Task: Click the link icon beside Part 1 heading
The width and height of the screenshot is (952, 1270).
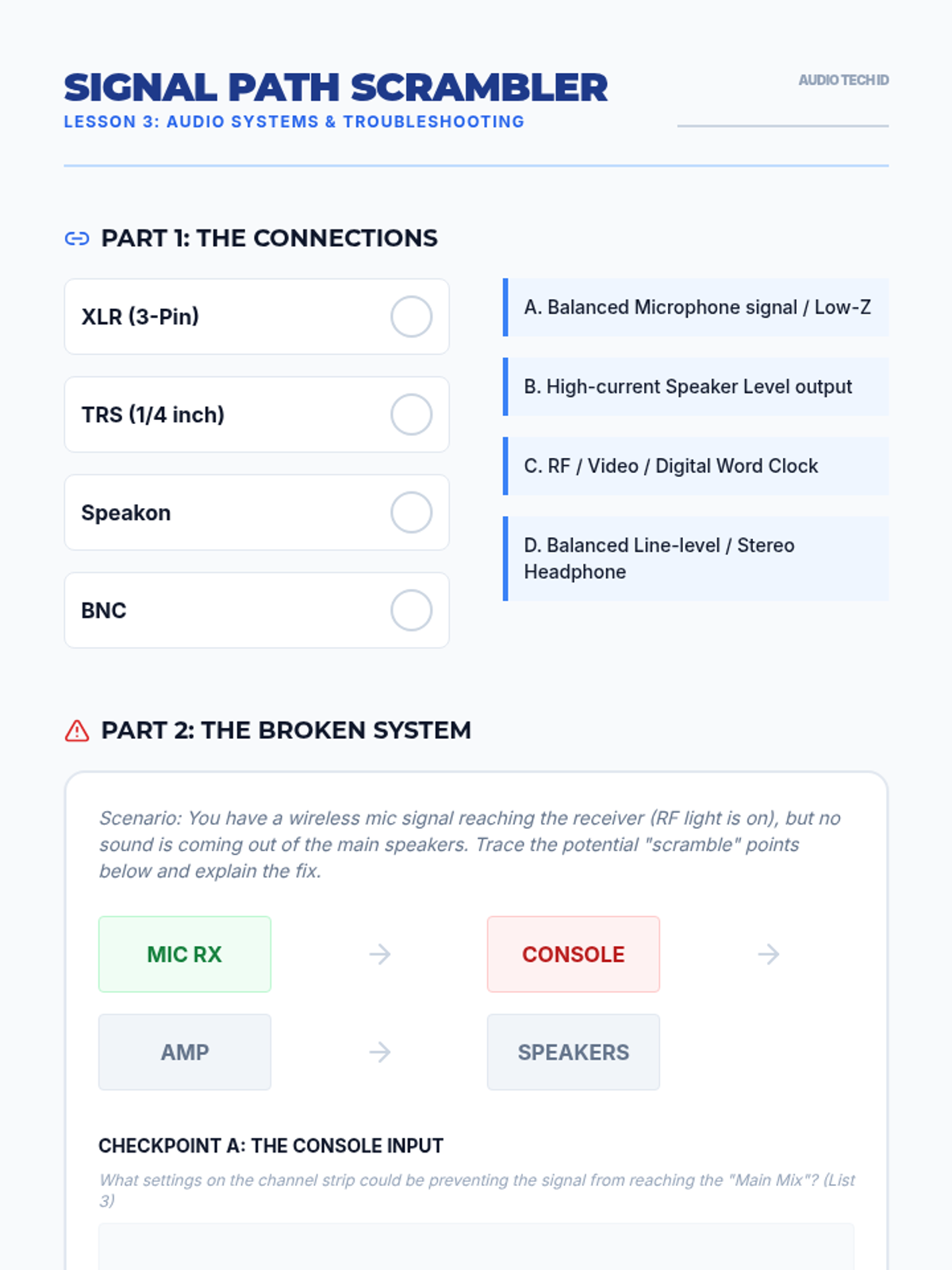Action: (77, 238)
